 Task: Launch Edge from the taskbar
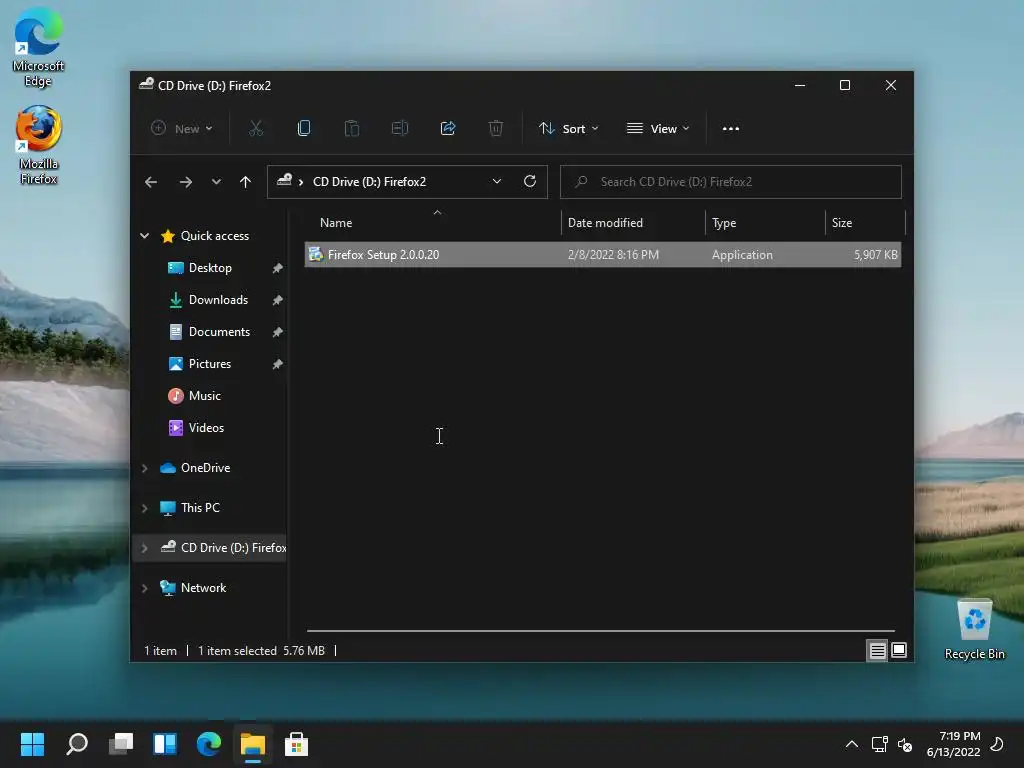pos(209,744)
